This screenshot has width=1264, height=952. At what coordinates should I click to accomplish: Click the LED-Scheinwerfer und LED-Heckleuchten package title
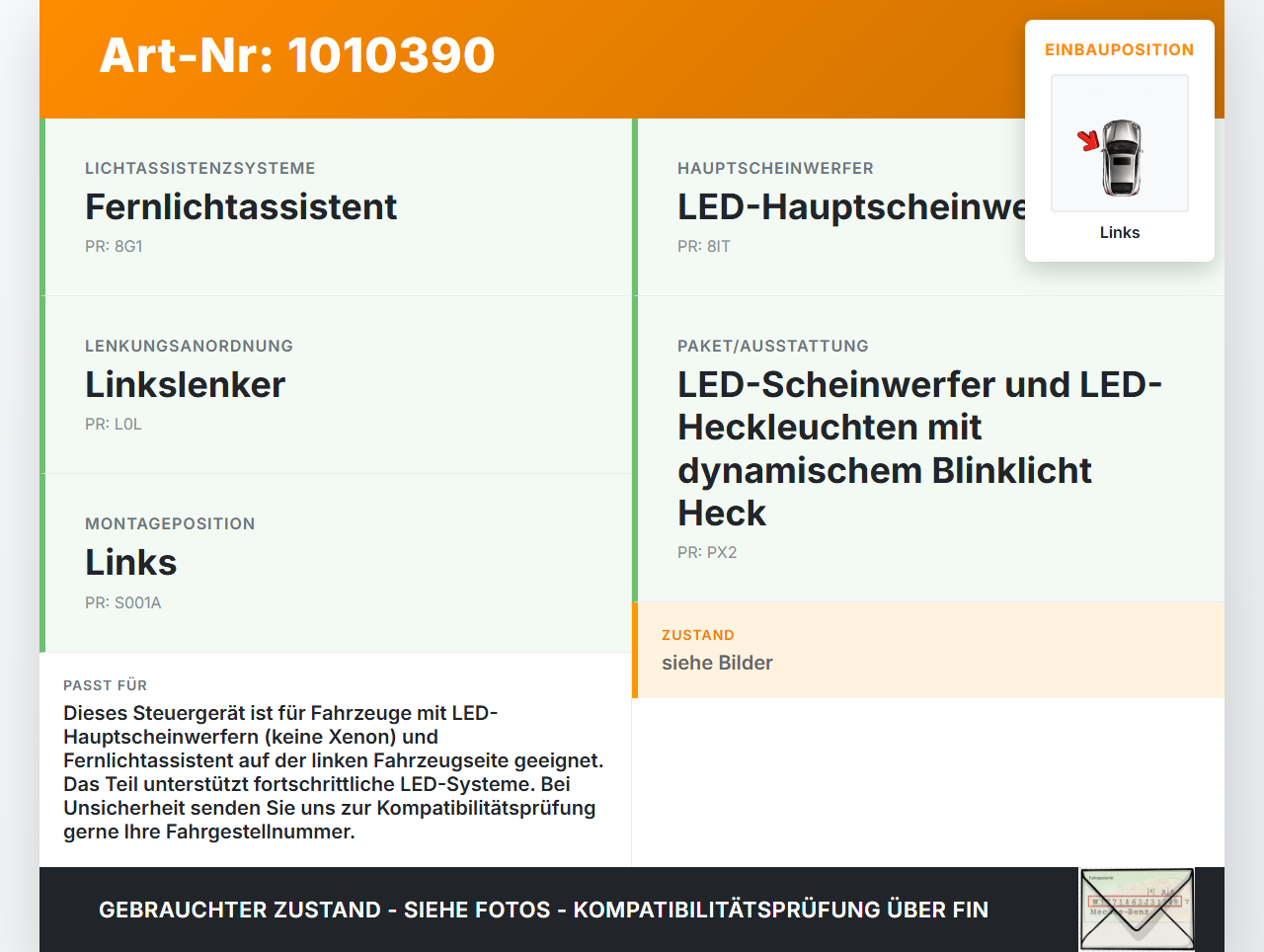(x=920, y=448)
